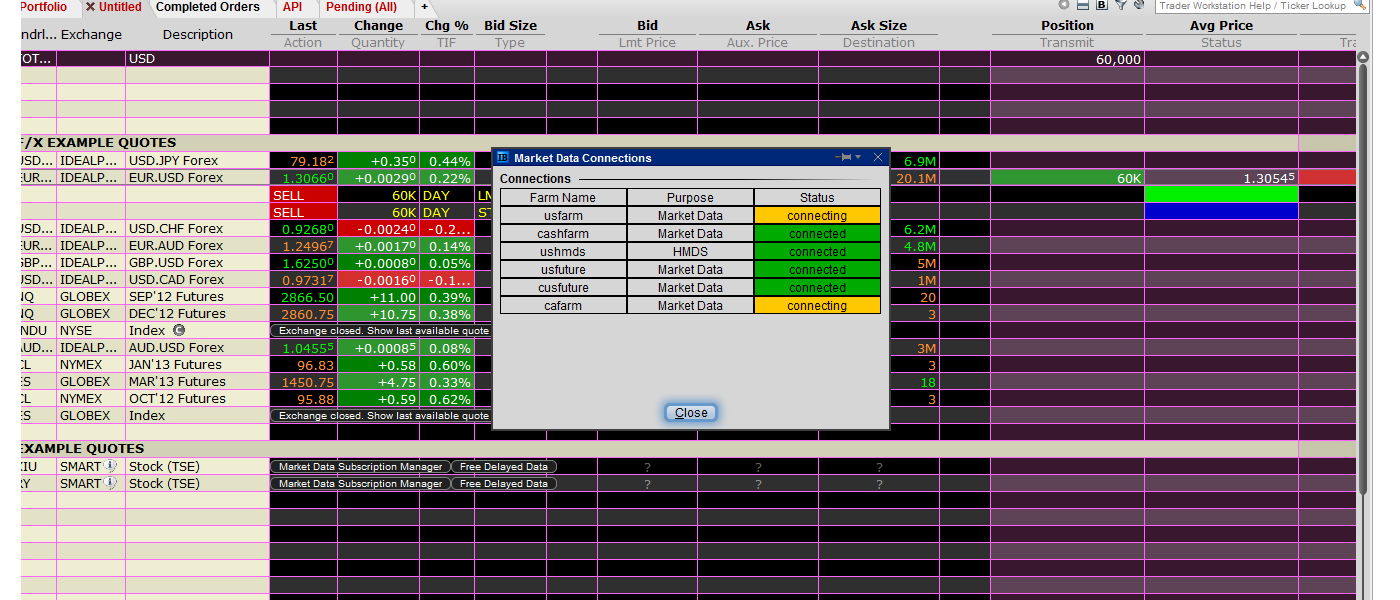
Task: Click the Close button in the connections dialog
Action: click(691, 412)
